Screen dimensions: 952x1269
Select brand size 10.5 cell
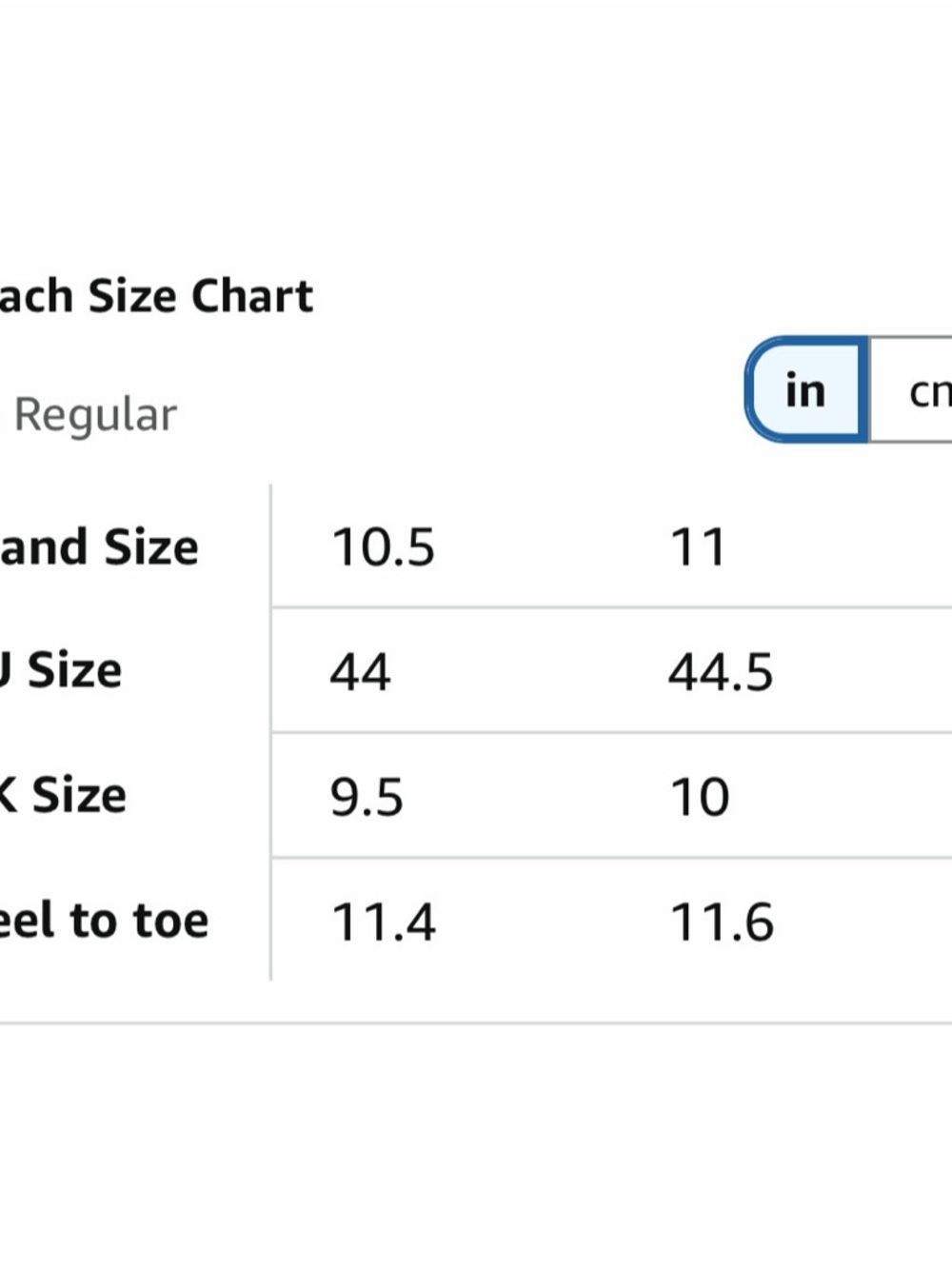383,547
